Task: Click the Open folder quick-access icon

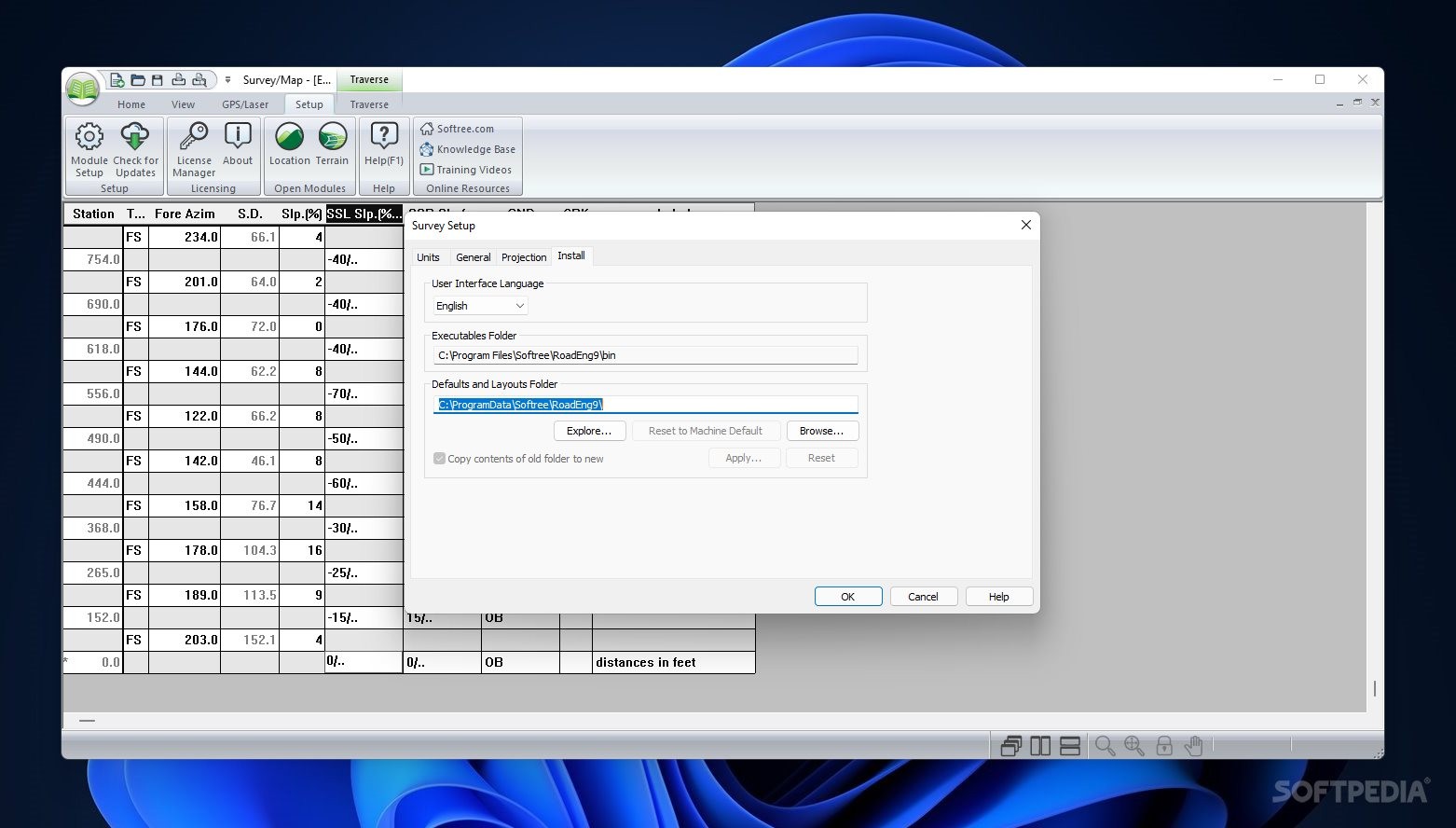Action: point(138,80)
